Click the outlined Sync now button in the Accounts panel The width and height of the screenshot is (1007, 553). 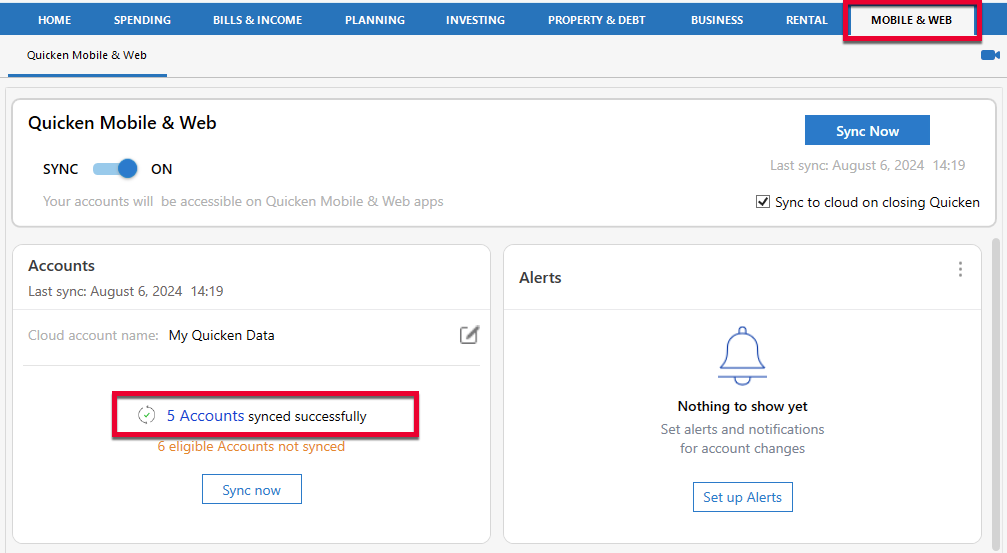point(252,489)
